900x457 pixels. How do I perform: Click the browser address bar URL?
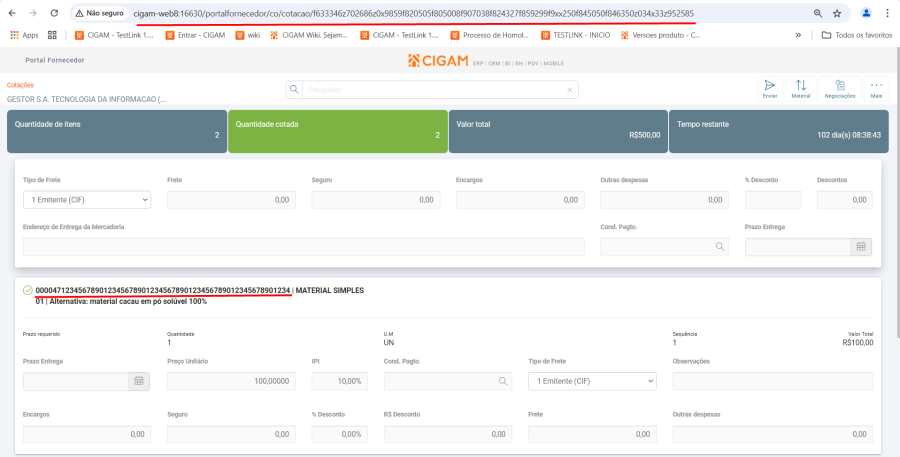tap(413, 13)
